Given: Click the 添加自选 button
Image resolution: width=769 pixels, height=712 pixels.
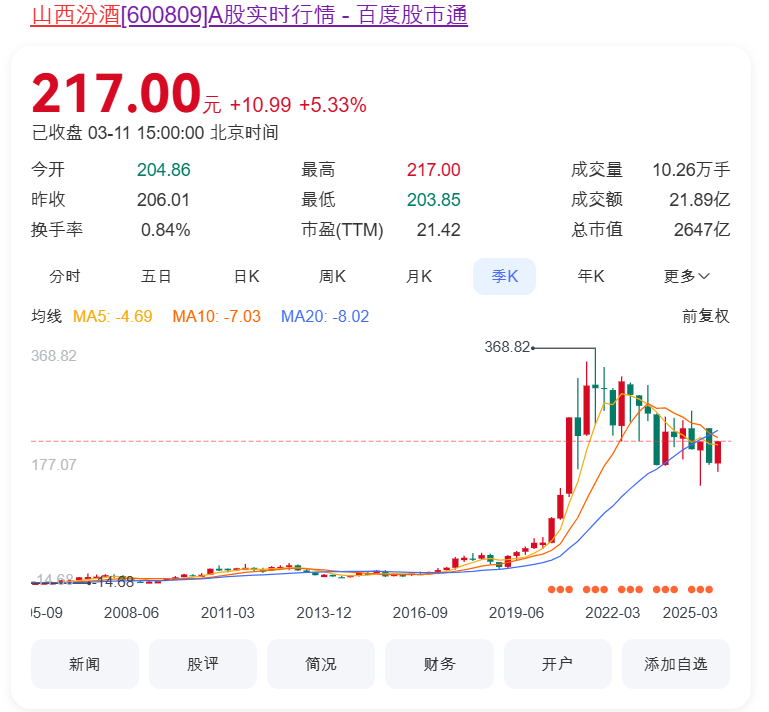Looking at the screenshot, I should pyautogui.click(x=676, y=664).
